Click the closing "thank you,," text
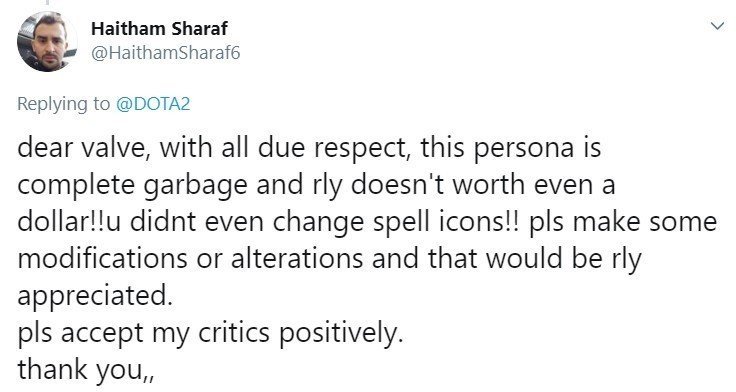The height and width of the screenshot is (392, 736). [x=86, y=370]
